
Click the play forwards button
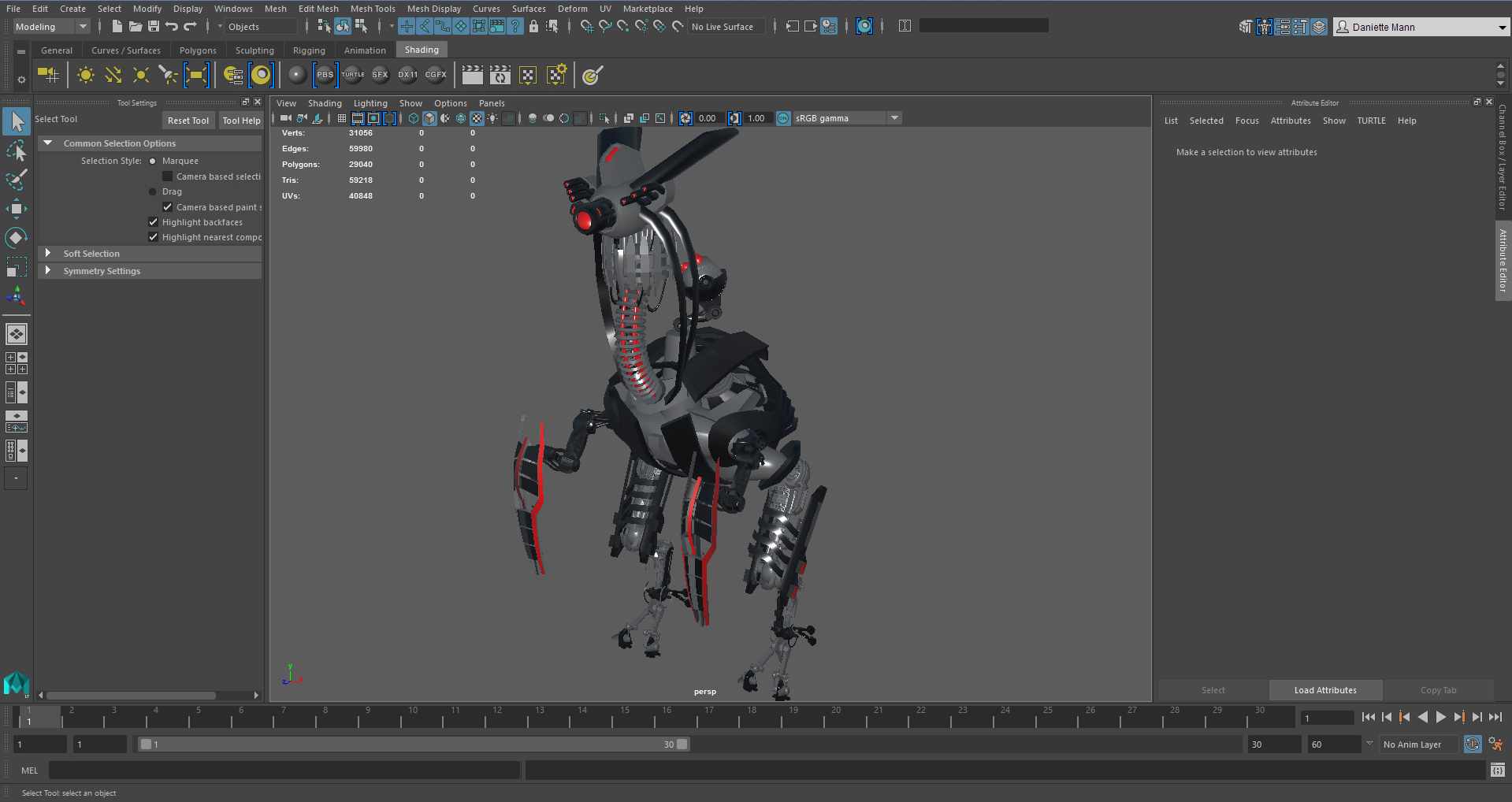click(1440, 717)
